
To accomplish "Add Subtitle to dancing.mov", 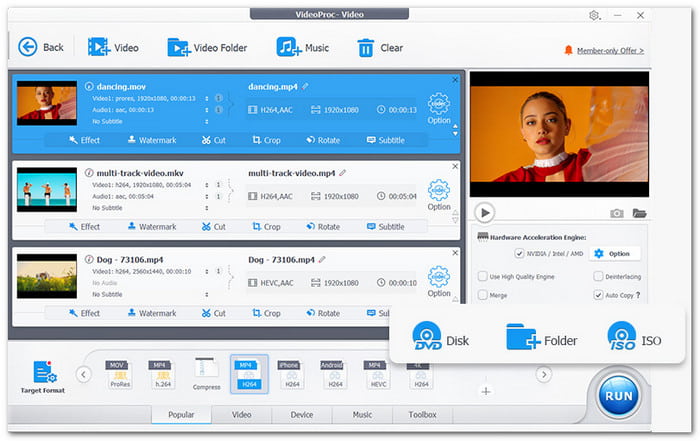I will [386, 140].
